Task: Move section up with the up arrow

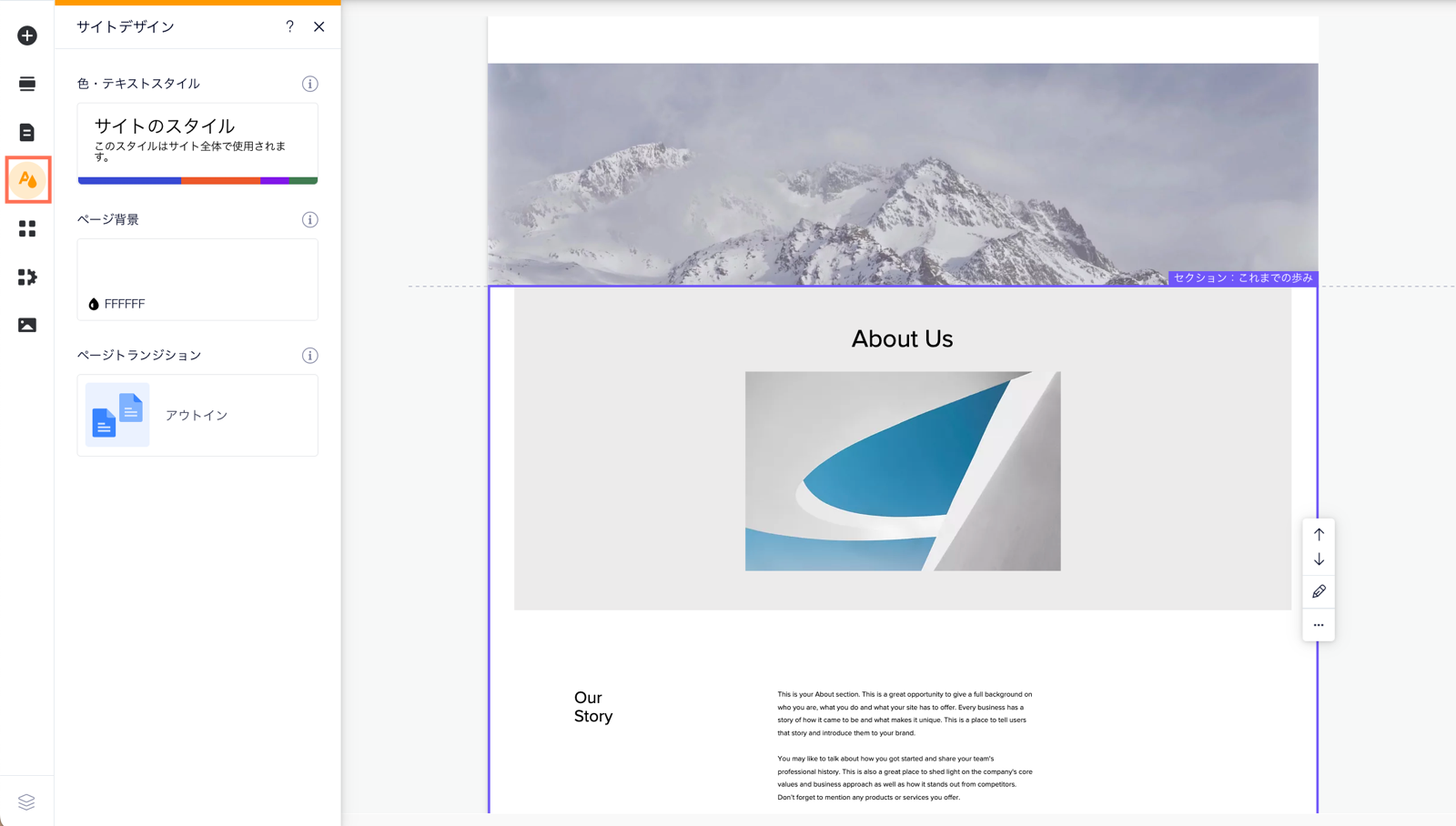Action: [x=1319, y=534]
